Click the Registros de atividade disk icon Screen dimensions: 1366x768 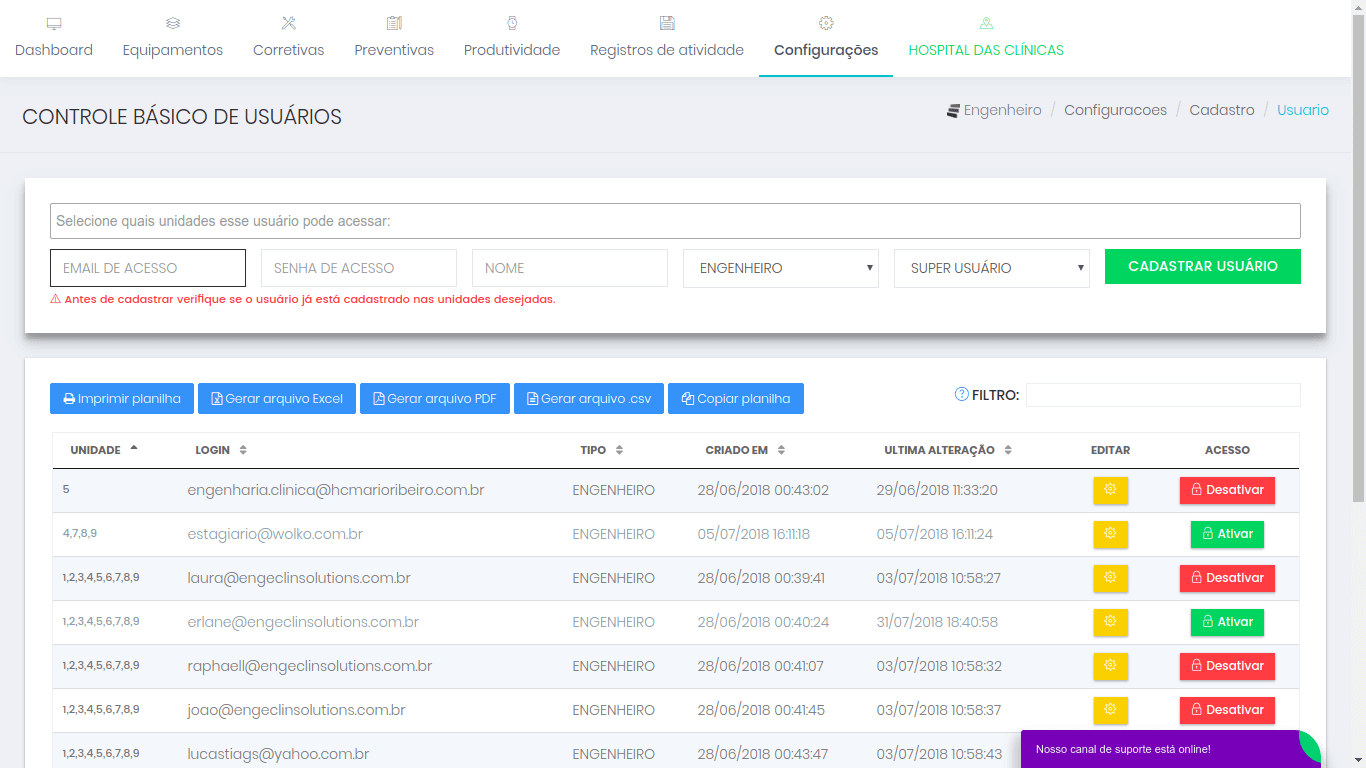point(667,23)
